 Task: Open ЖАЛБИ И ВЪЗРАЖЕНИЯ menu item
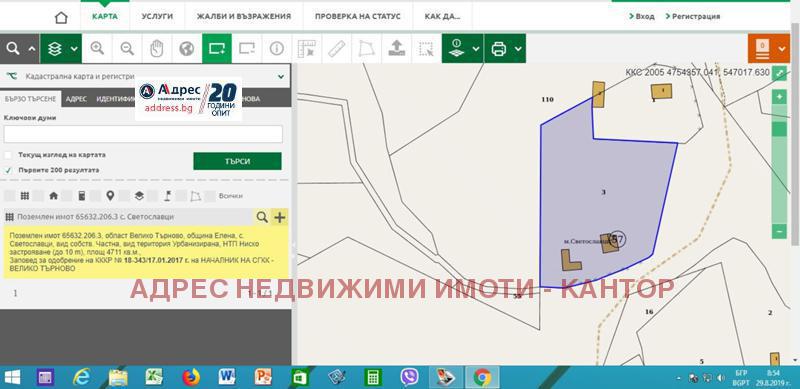click(x=244, y=16)
